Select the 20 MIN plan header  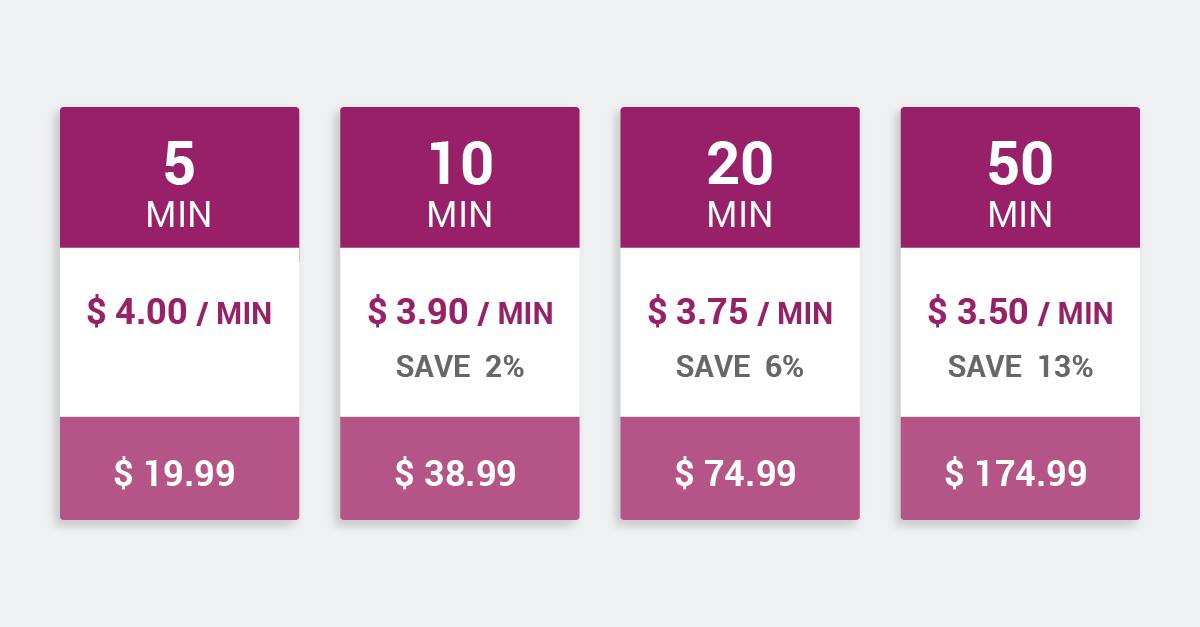coord(739,177)
